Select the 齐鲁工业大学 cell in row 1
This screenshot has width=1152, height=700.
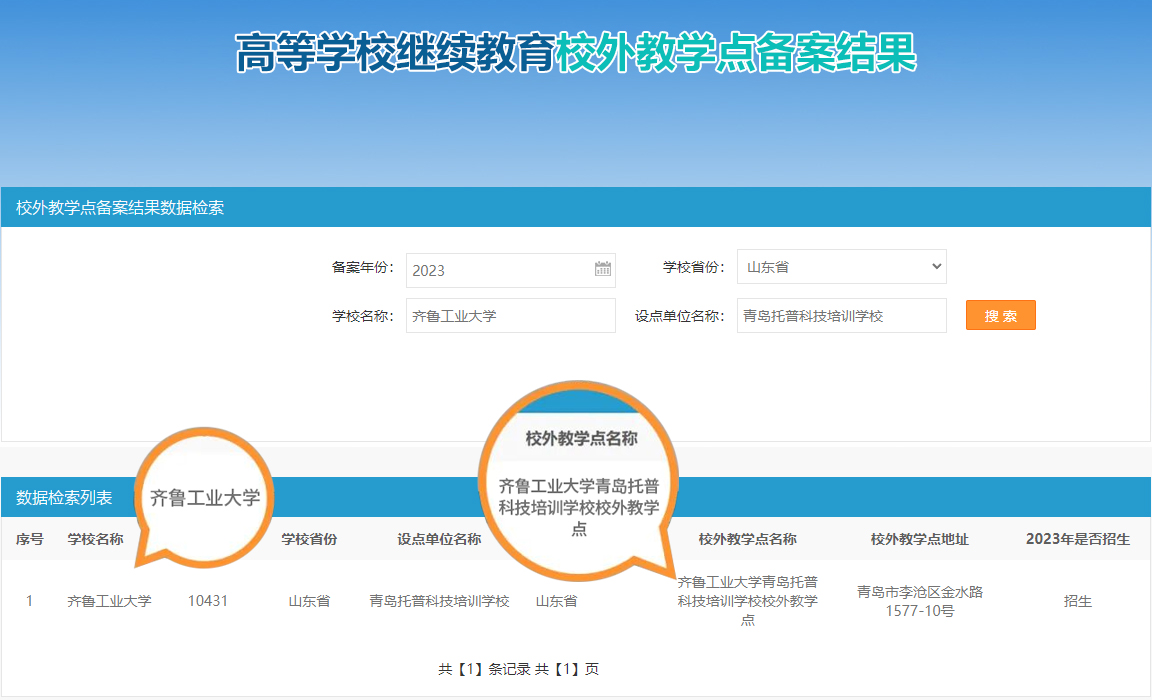pyautogui.click(x=109, y=601)
